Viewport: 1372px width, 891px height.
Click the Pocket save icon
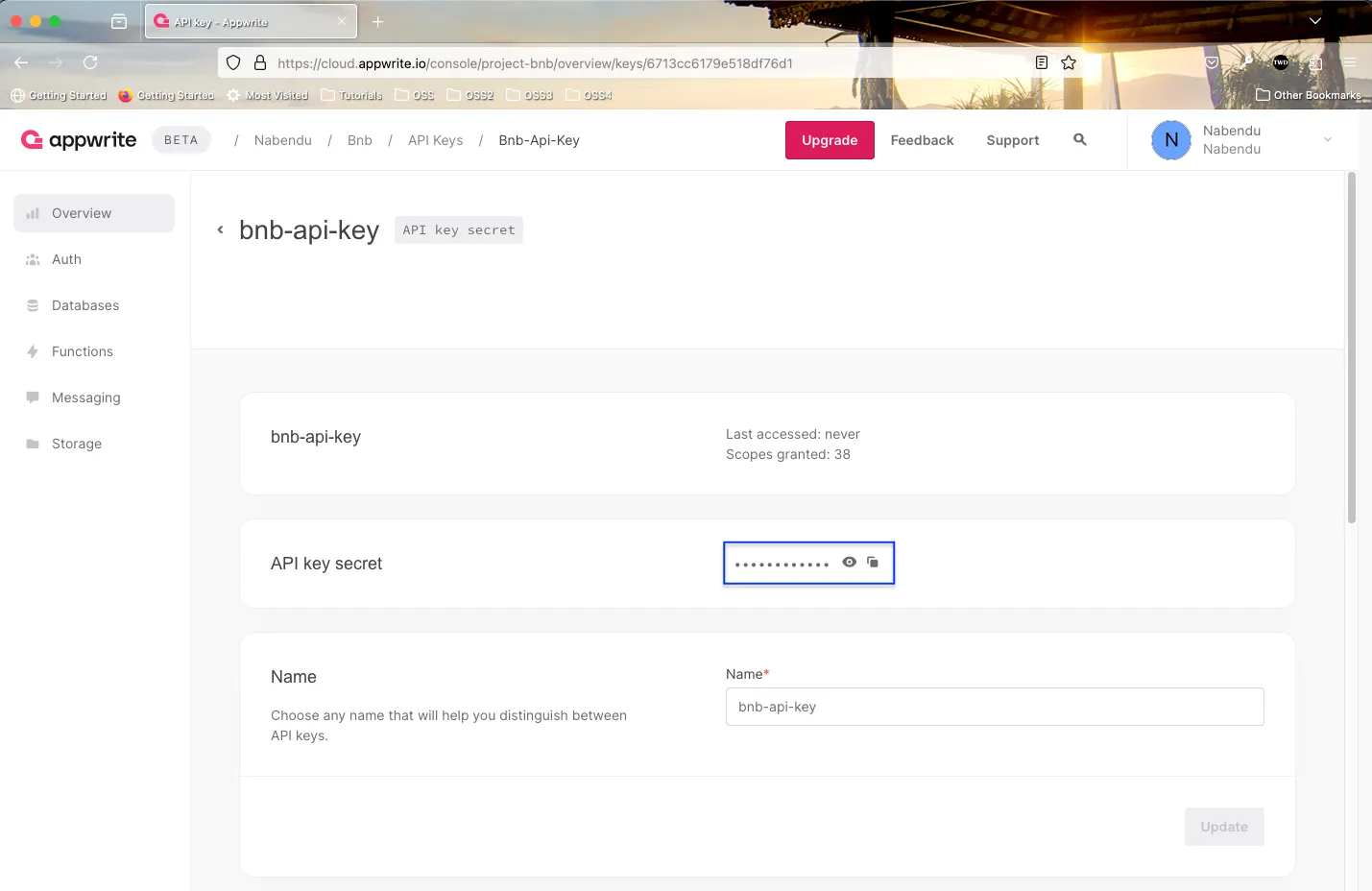[1212, 62]
